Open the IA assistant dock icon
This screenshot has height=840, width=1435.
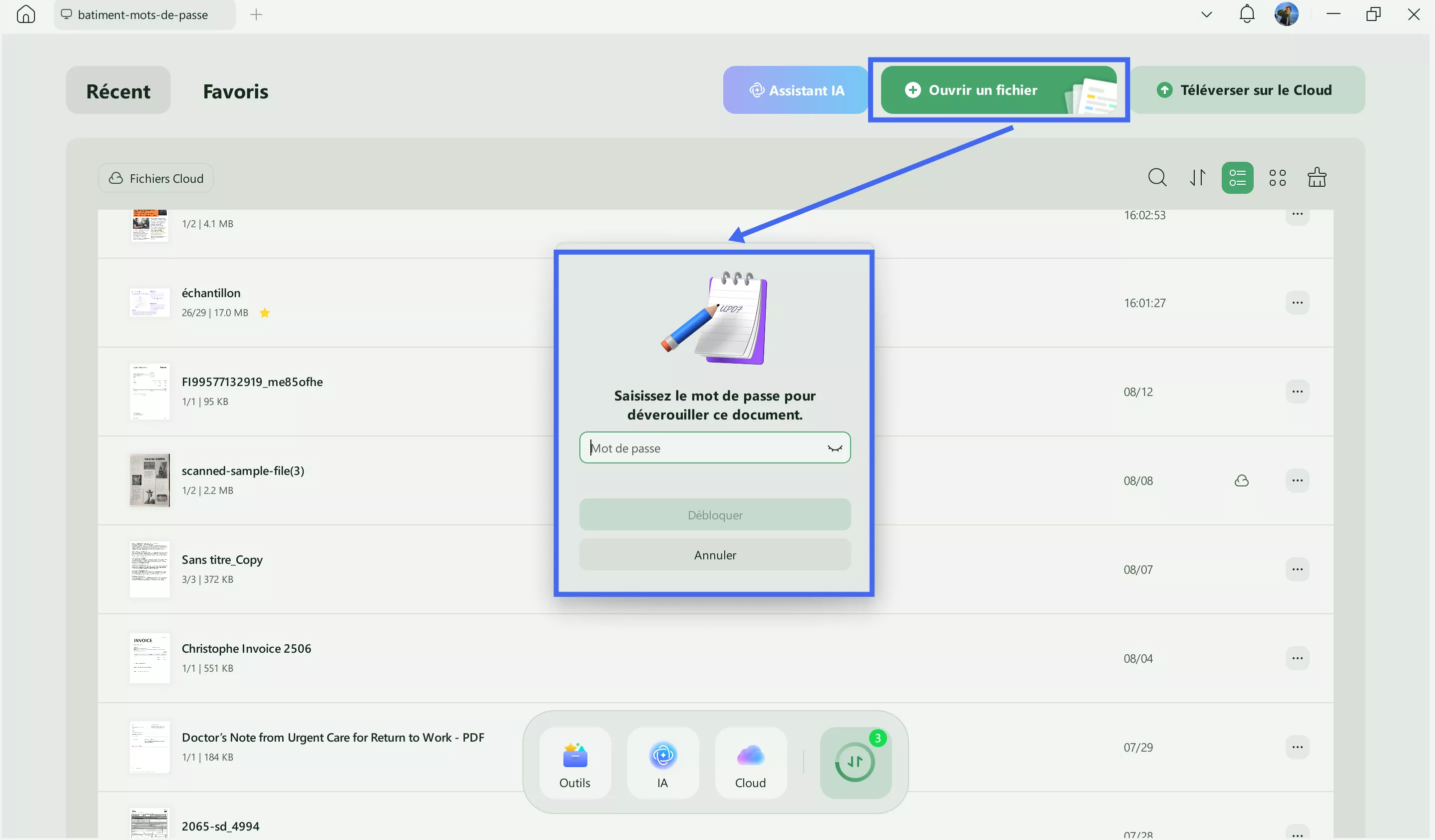pyautogui.click(x=662, y=763)
